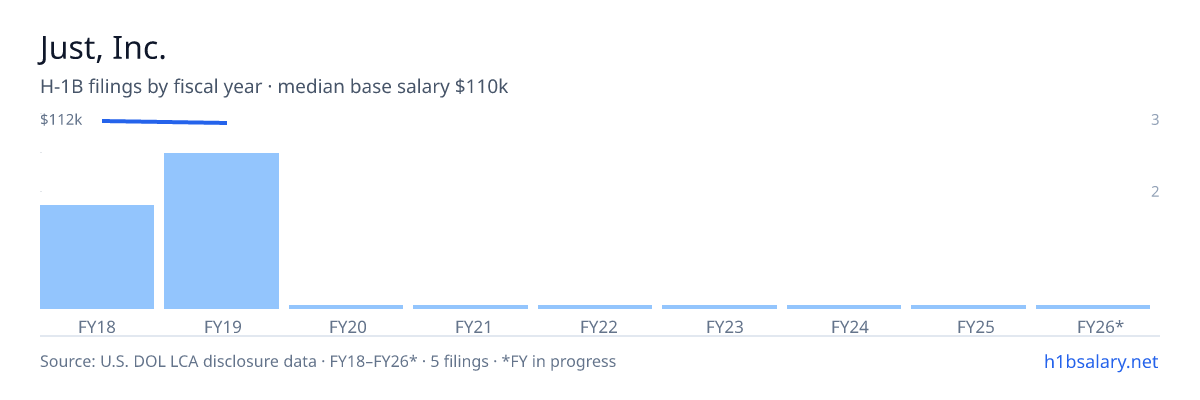Image resolution: width=1200 pixels, height=400 pixels.
Task: Select the FY24 bar
Action: (844, 307)
